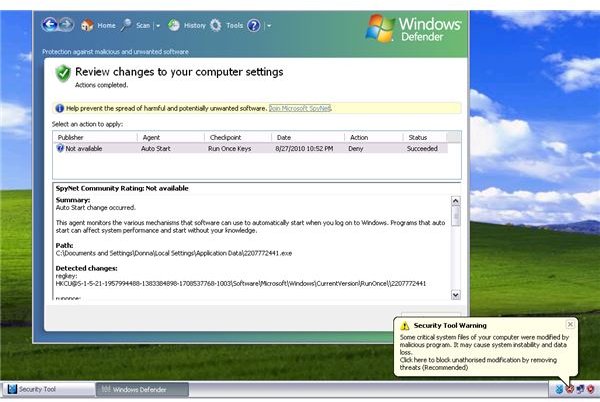Image resolution: width=600 pixels, height=402 pixels.
Task: Sort the list by Agent column
Action: pos(171,137)
